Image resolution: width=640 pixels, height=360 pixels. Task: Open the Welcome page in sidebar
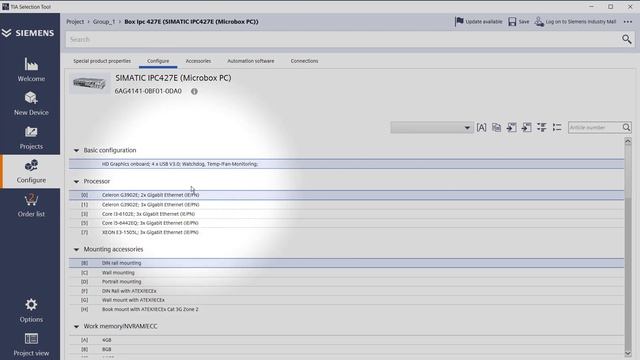31,70
